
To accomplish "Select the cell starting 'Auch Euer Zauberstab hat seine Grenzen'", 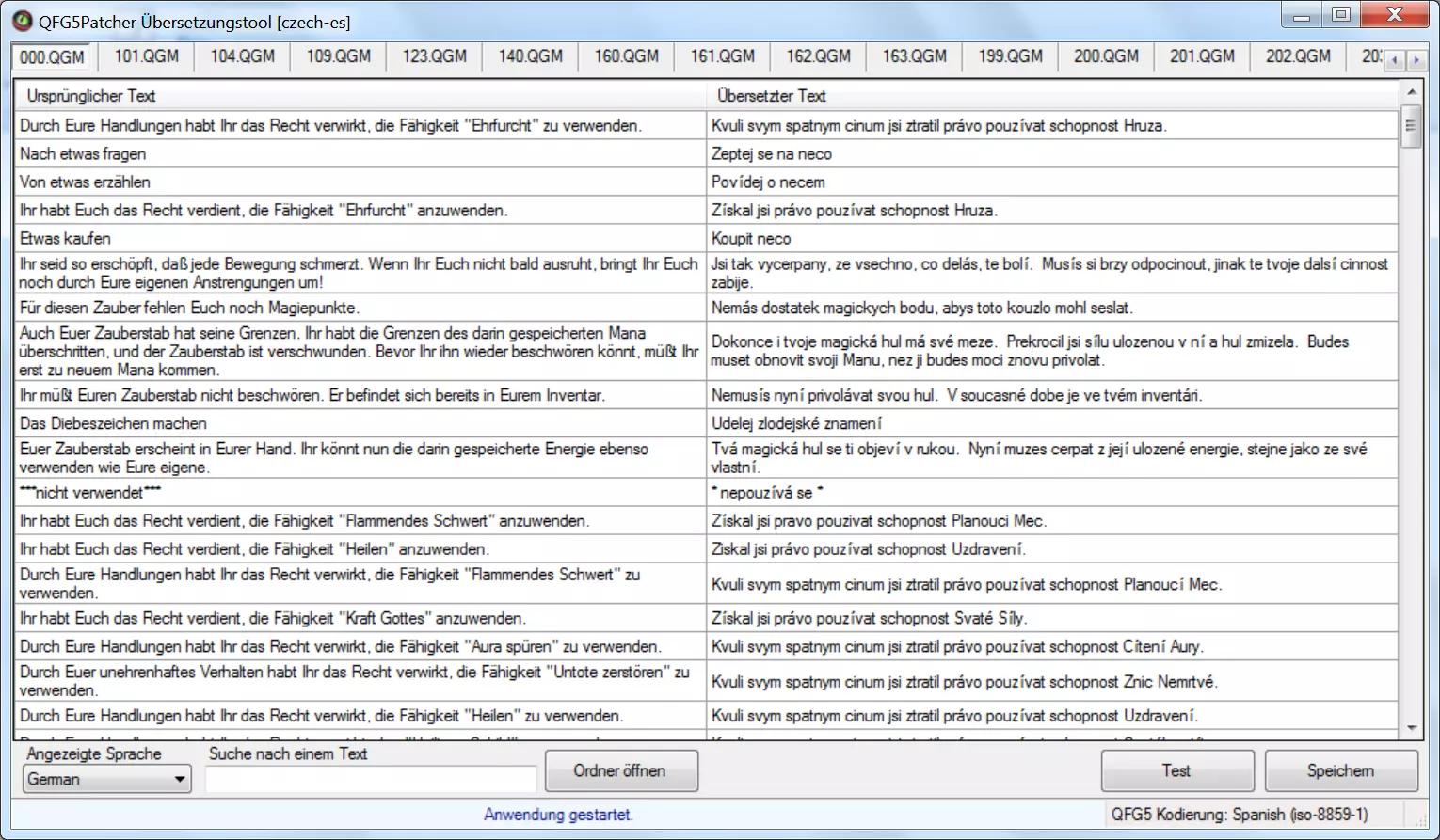I will [x=360, y=351].
